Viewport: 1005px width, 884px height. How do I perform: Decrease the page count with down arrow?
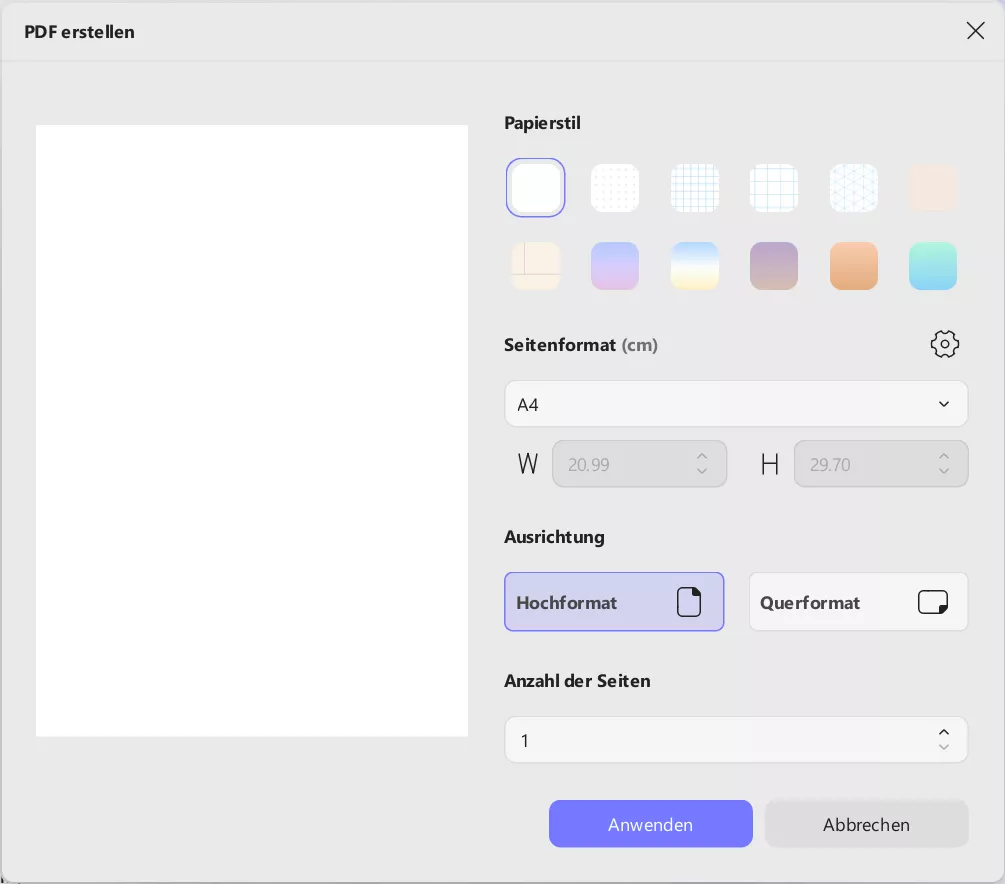coord(944,747)
